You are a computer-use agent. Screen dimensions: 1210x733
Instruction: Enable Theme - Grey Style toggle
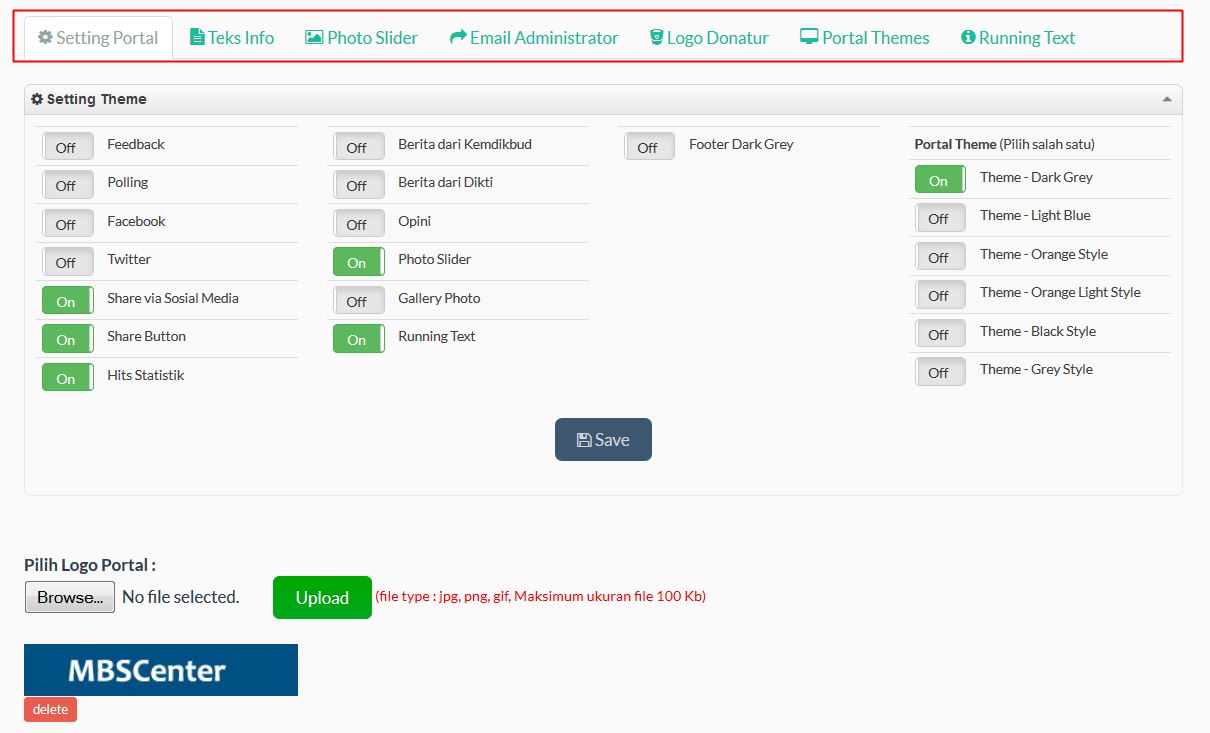941,371
